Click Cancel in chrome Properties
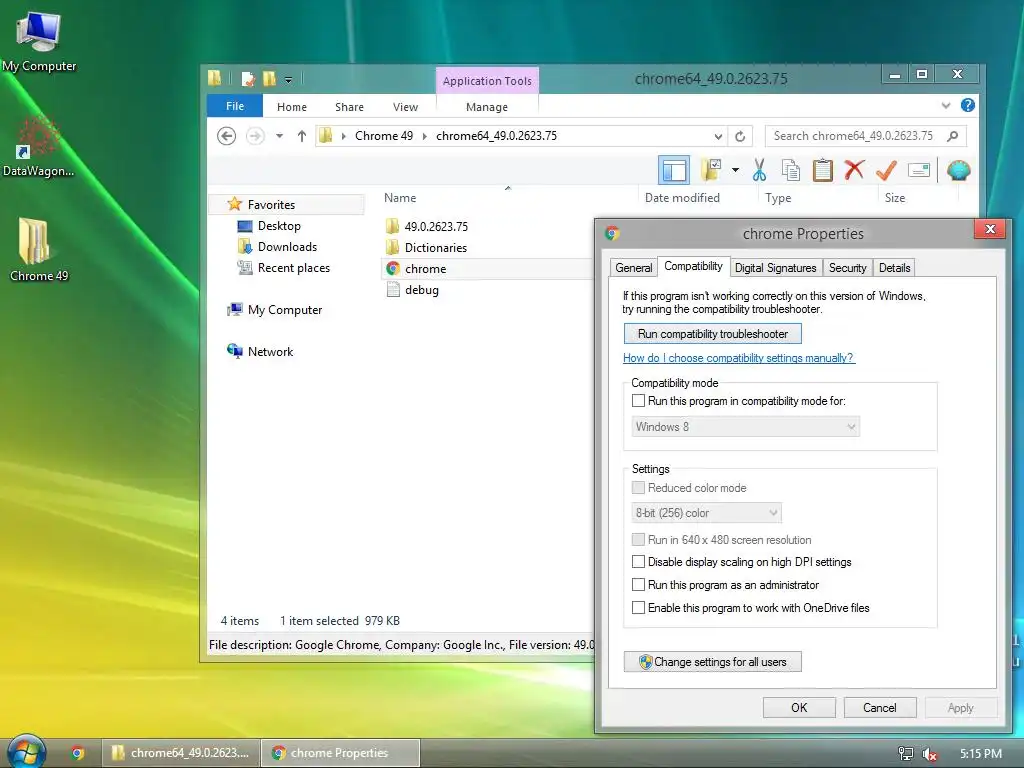This screenshot has width=1024, height=768. click(880, 707)
